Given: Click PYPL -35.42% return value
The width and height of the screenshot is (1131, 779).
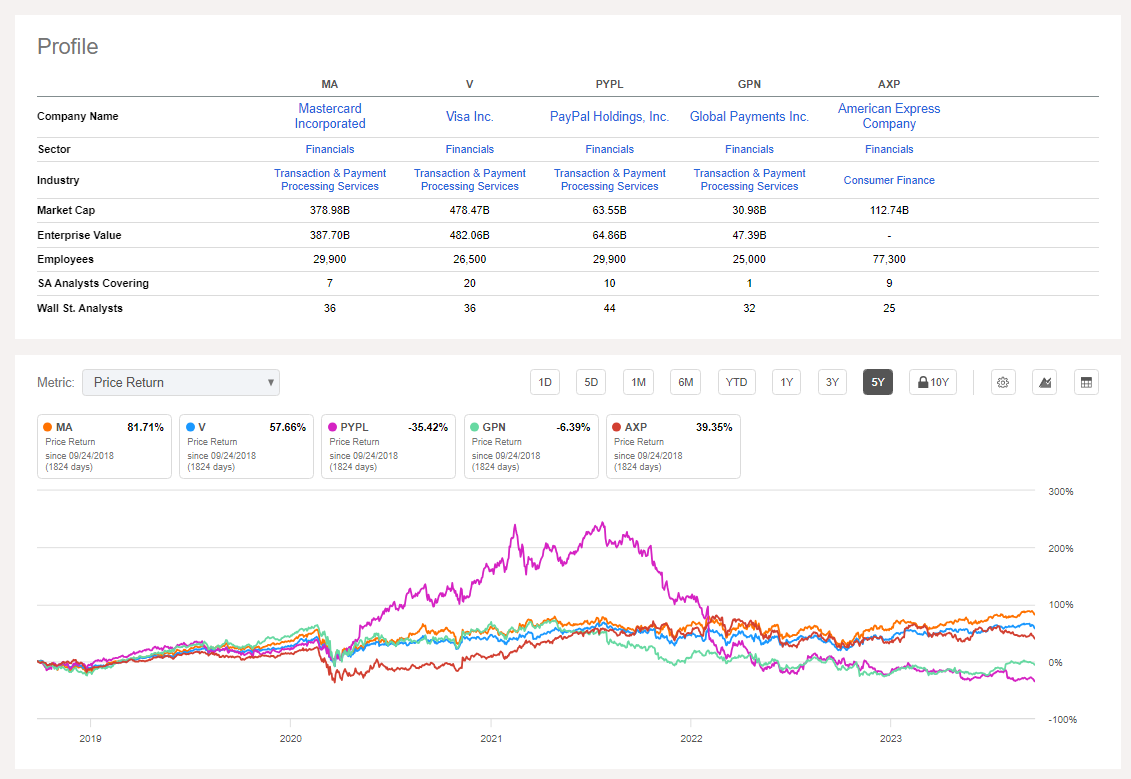Looking at the screenshot, I should (428, 428).
